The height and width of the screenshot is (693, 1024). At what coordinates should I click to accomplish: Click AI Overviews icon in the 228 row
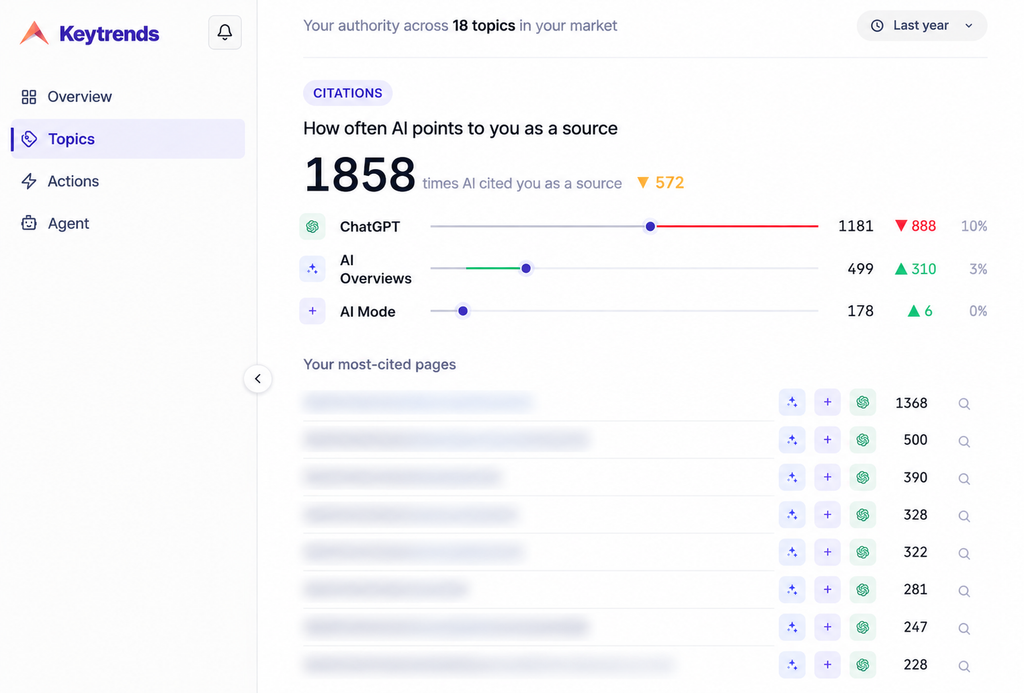tap(792, 665)
